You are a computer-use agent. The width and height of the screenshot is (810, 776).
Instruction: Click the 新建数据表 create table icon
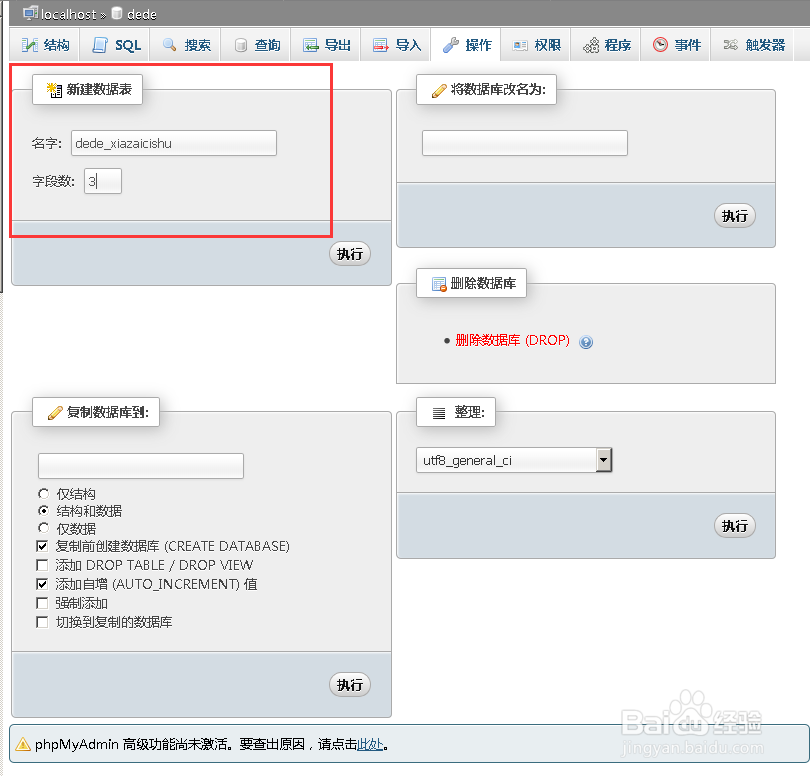pyautogui.click(x=55, y=89)
